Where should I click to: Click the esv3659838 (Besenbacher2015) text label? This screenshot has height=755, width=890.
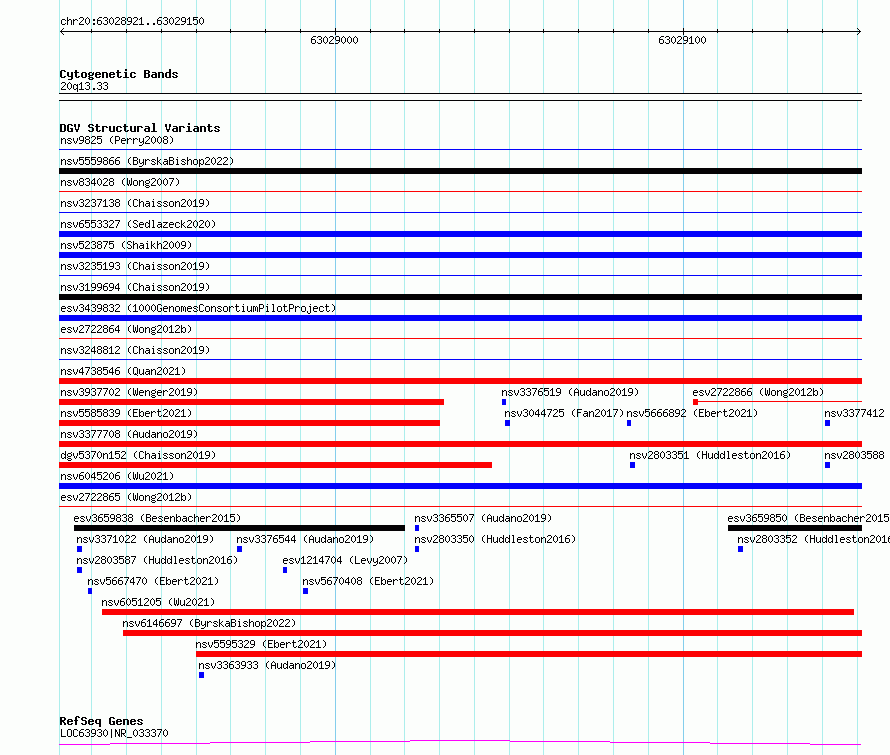coord(157,518)
